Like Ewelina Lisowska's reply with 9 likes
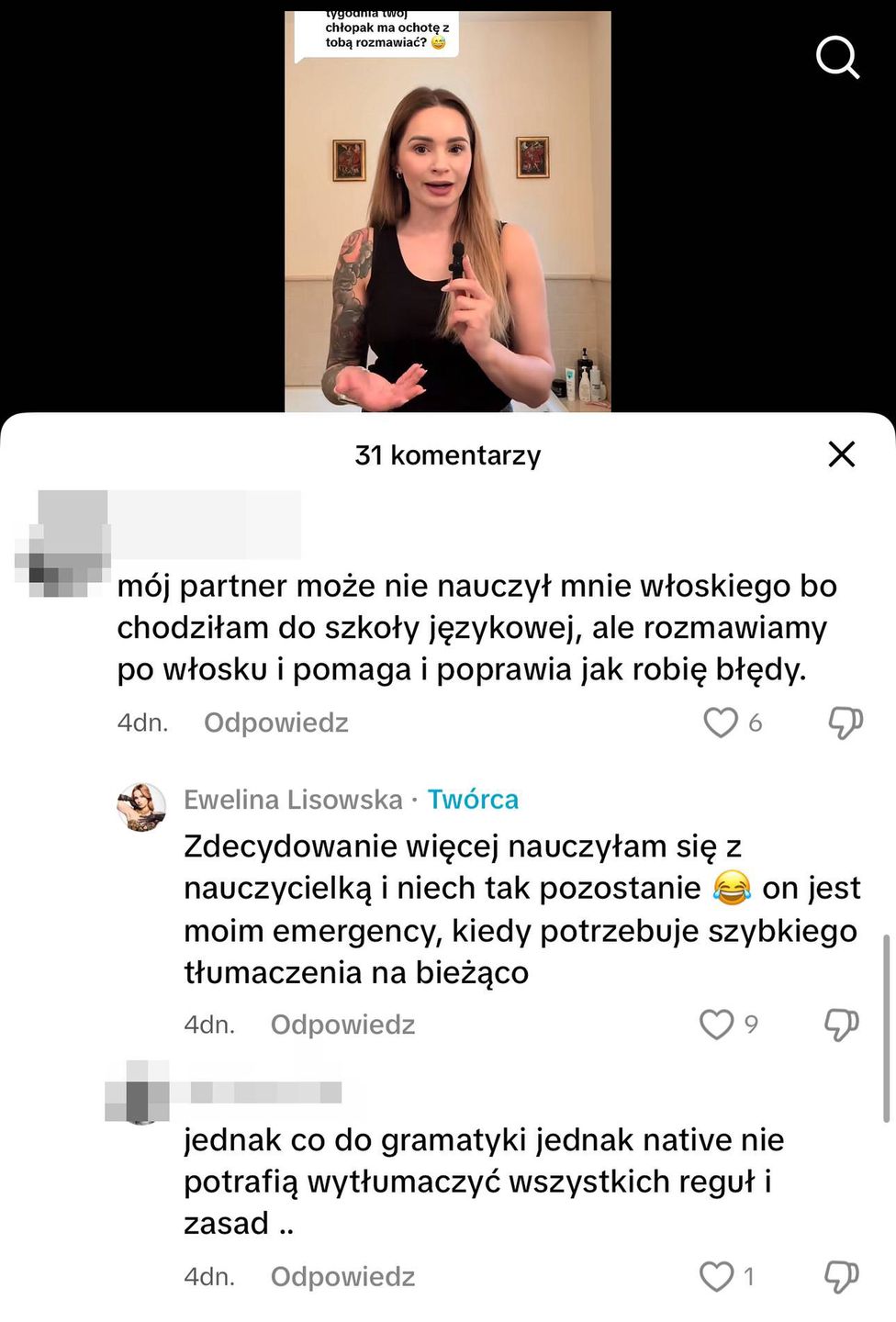The height and width of the screenshot is (1322, 896). click(x=717, y=1025)
